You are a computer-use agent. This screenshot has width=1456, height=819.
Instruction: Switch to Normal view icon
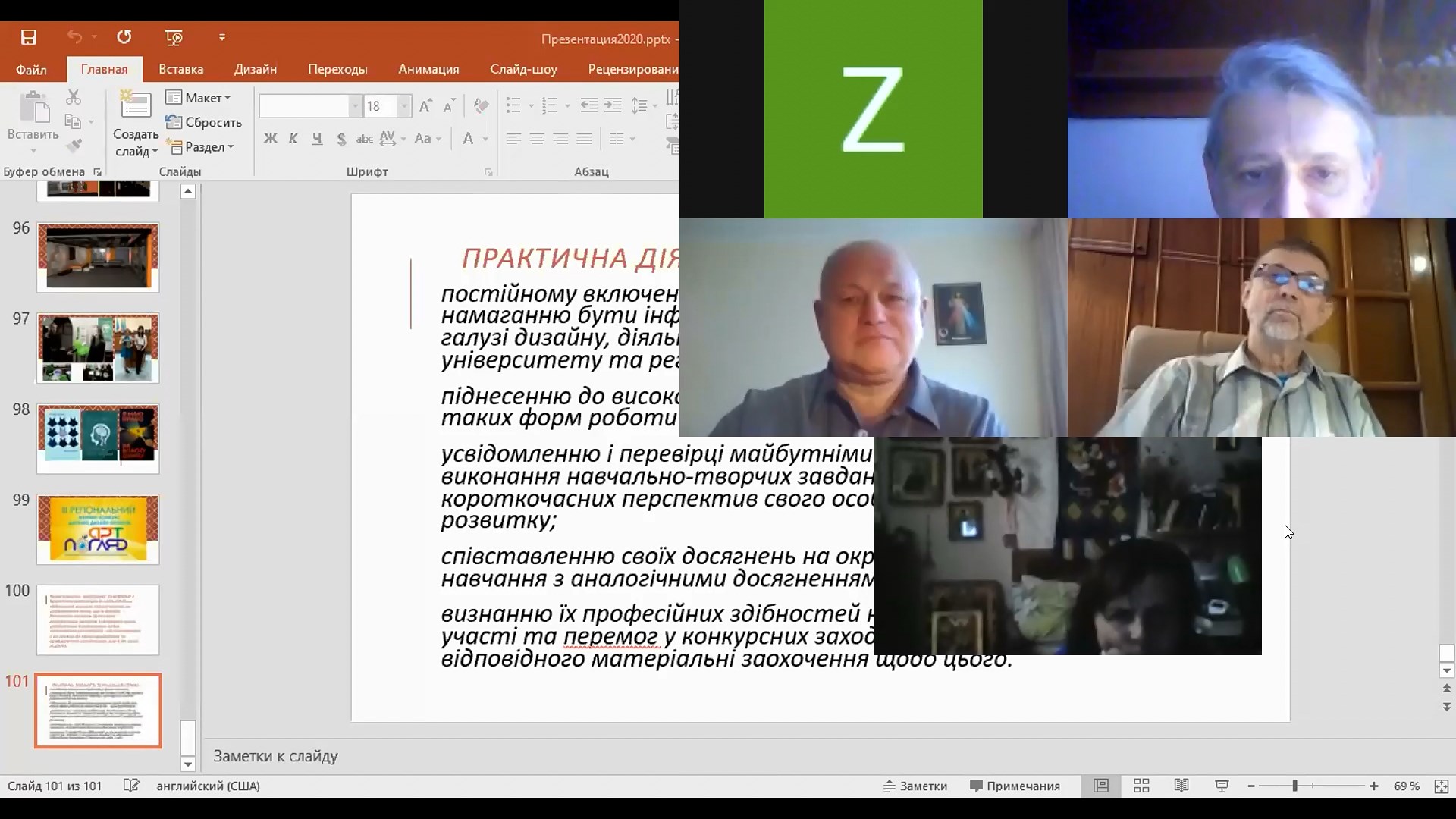1101,786
